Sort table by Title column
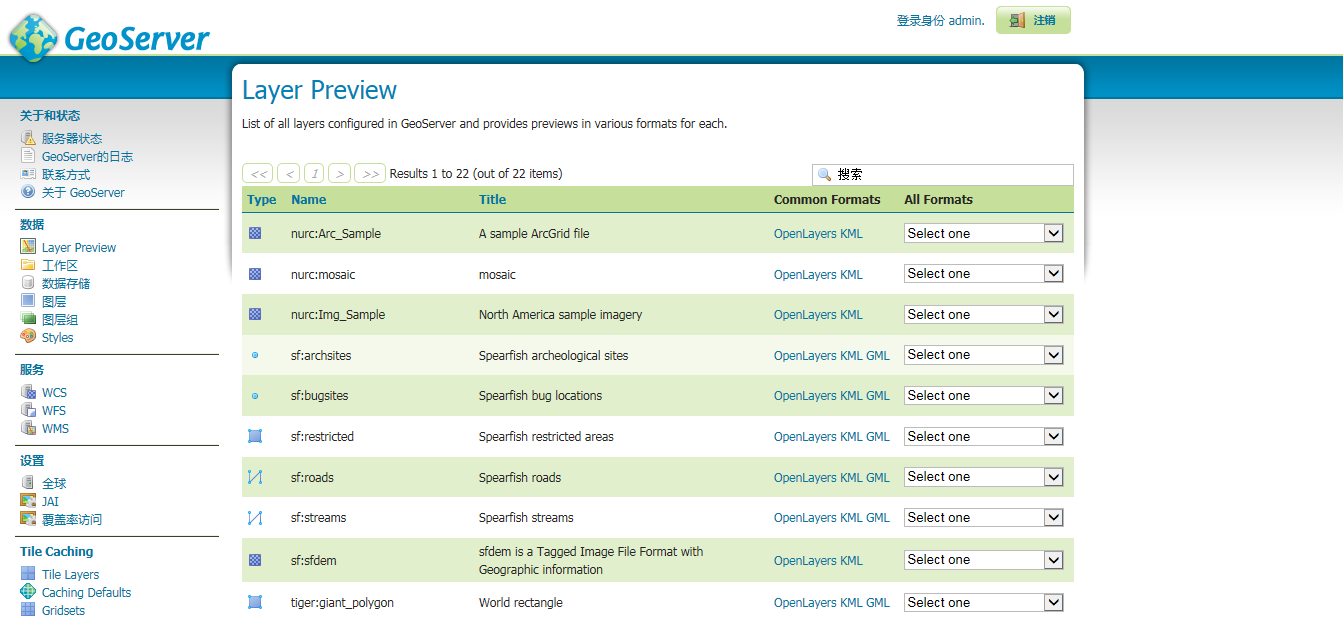Image resolution: width=1343 pixels, height=622 pixels. tap(492, 199)
